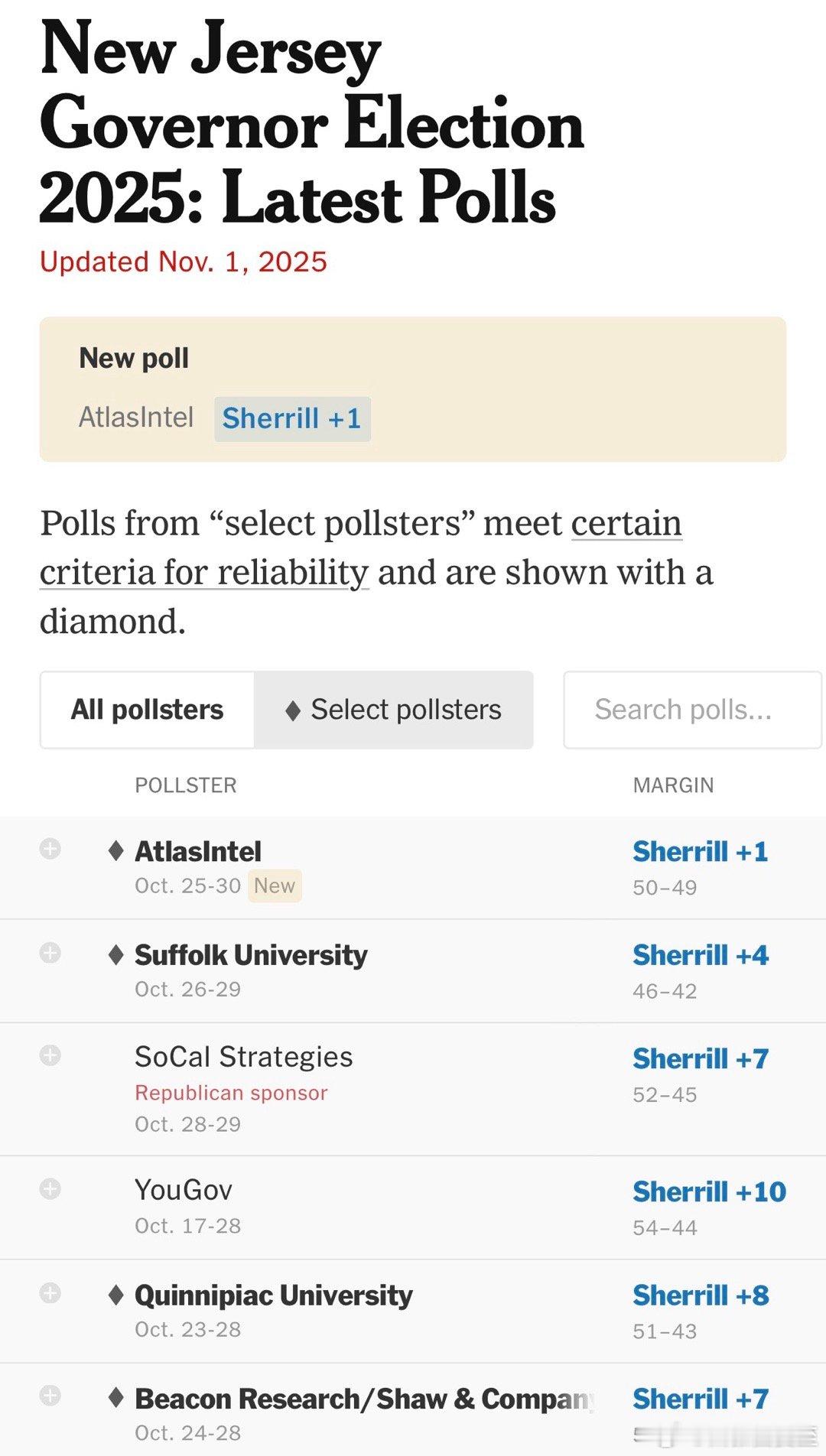The height and width of the screenshot is (1456, 826).
Task: Click the New tag on AtlasIntel row
Action: [x=275, y=886]
